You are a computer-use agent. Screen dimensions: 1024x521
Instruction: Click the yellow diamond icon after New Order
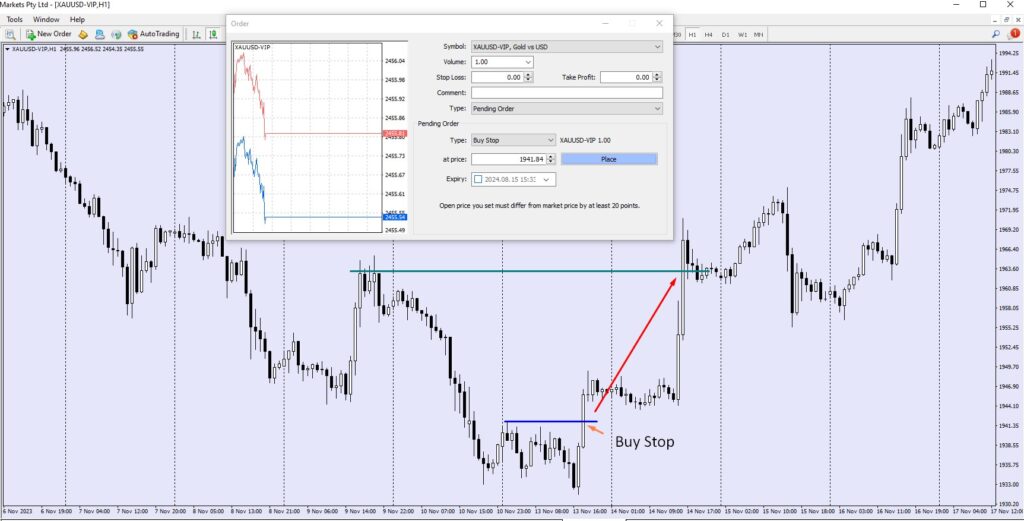(x=84, y=34)
